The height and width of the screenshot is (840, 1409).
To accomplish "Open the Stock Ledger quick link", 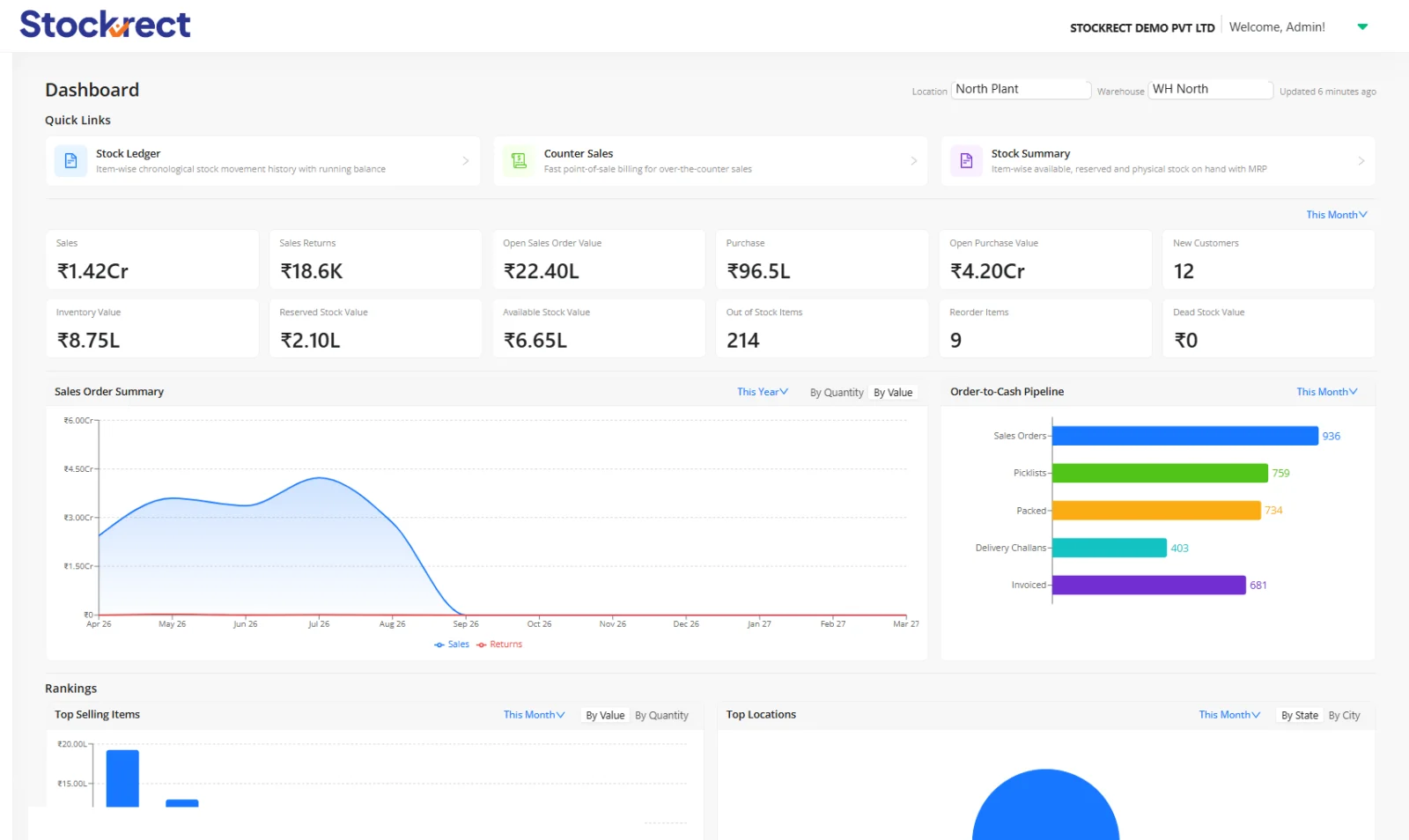I will (263, 161).
